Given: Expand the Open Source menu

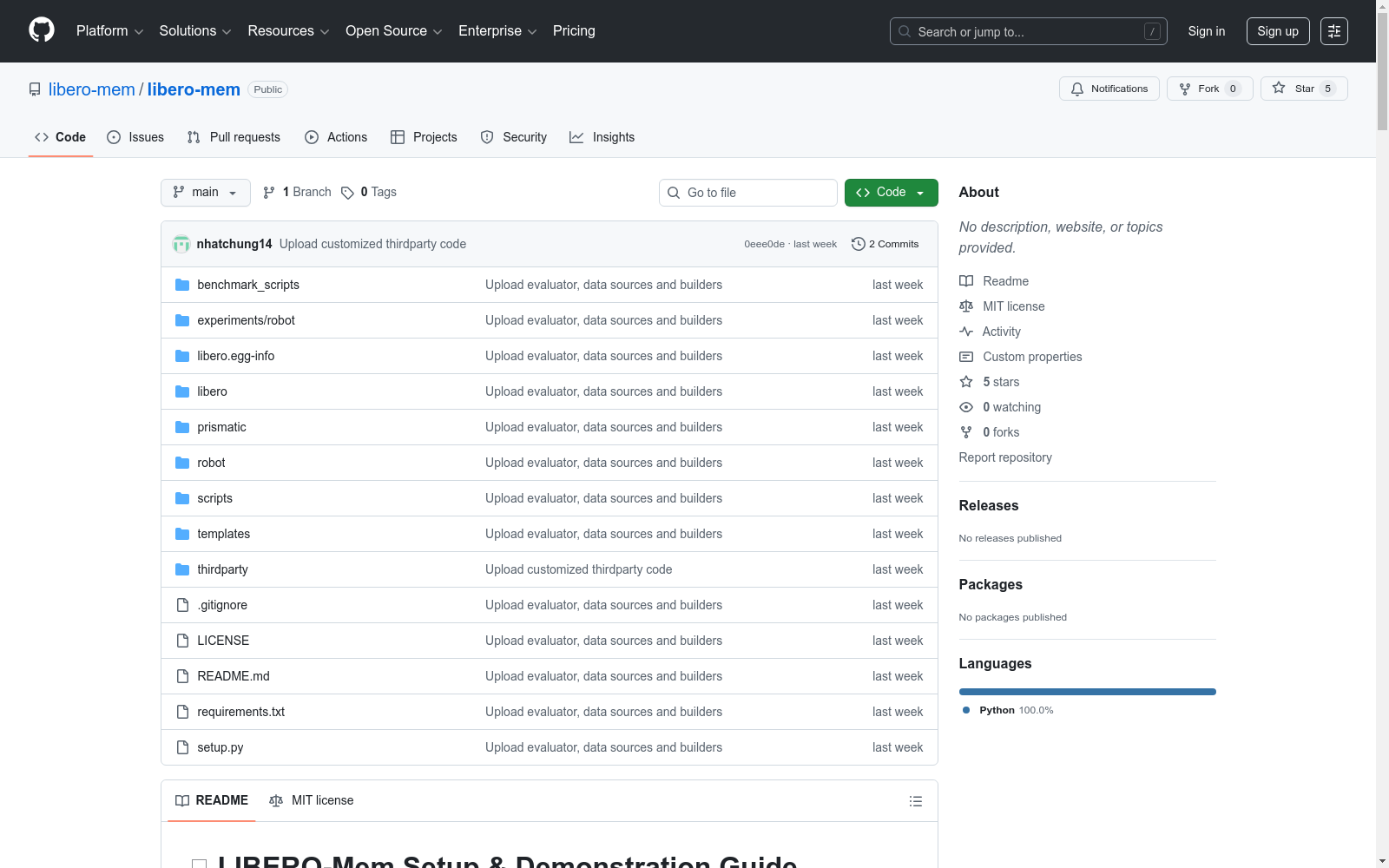Looking at the screenshot, I should pyautogui.click(x=394, y=31).
